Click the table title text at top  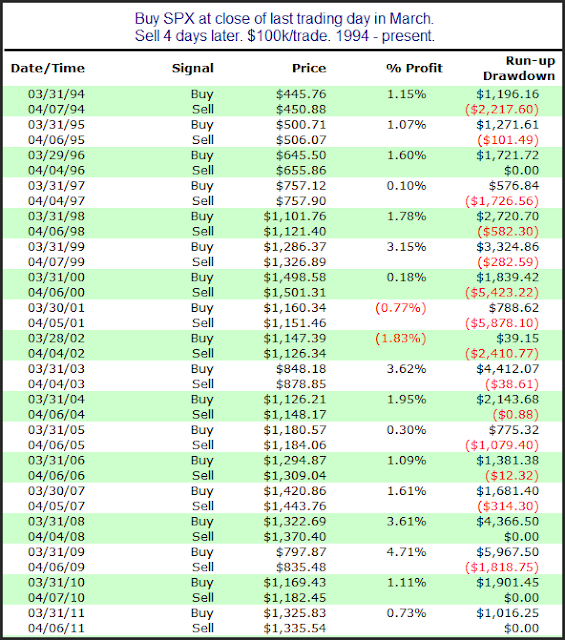pyautogui.click(x=285, y=27)
